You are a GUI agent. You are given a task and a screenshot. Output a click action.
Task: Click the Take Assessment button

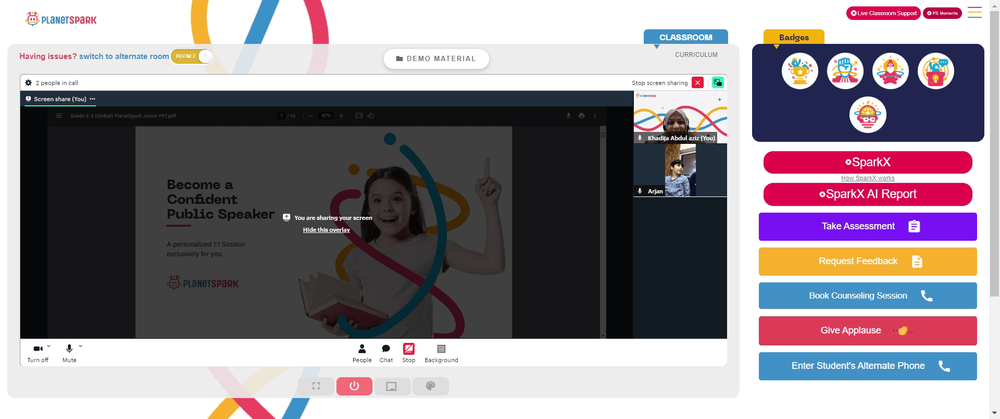867,226
